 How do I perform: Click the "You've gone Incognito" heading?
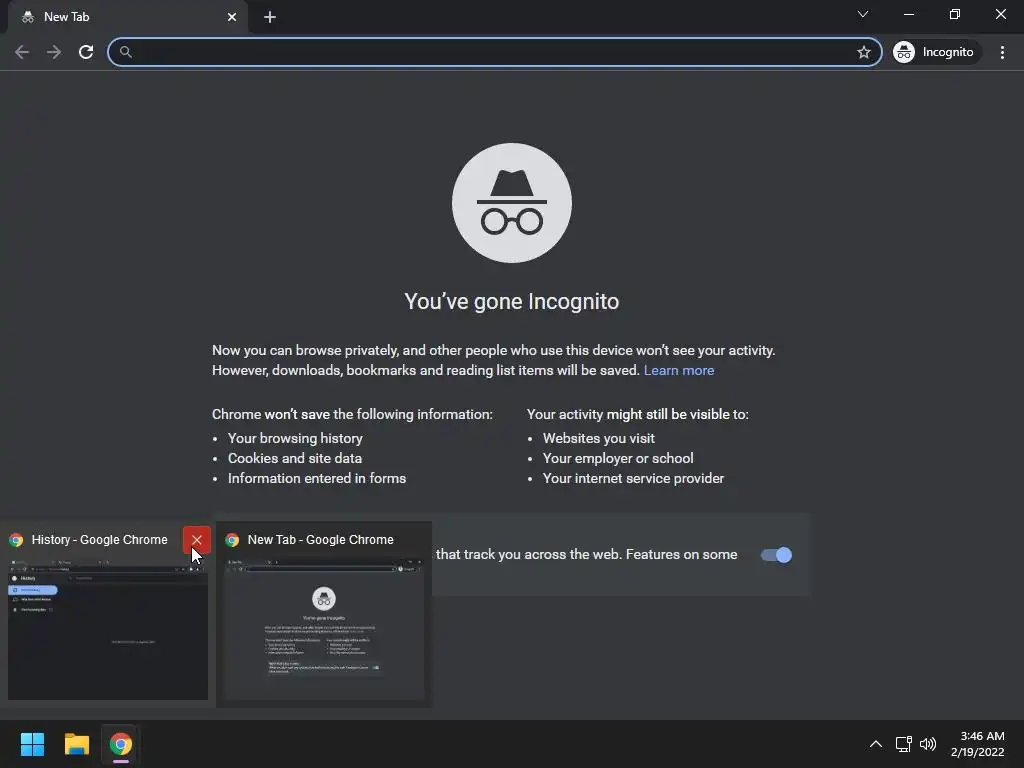[x=512, y=302]
